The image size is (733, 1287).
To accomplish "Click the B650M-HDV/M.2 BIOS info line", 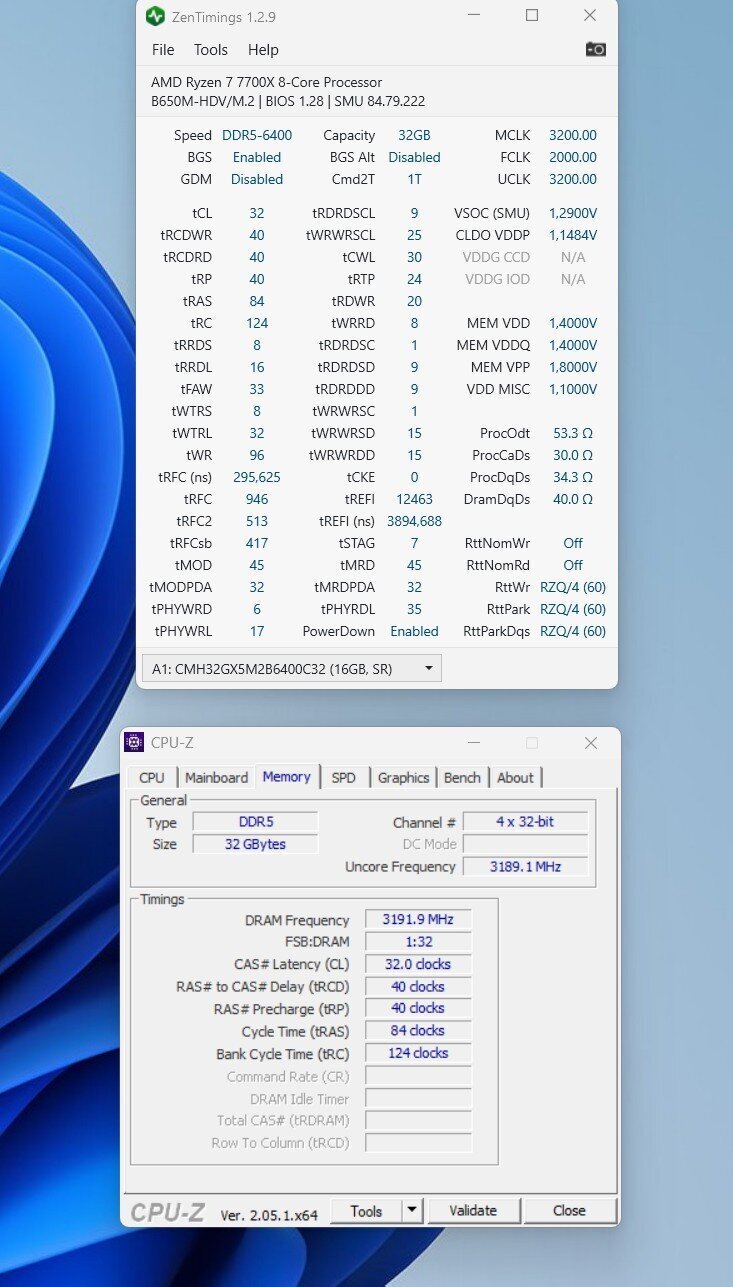I will tap(288, 101).
